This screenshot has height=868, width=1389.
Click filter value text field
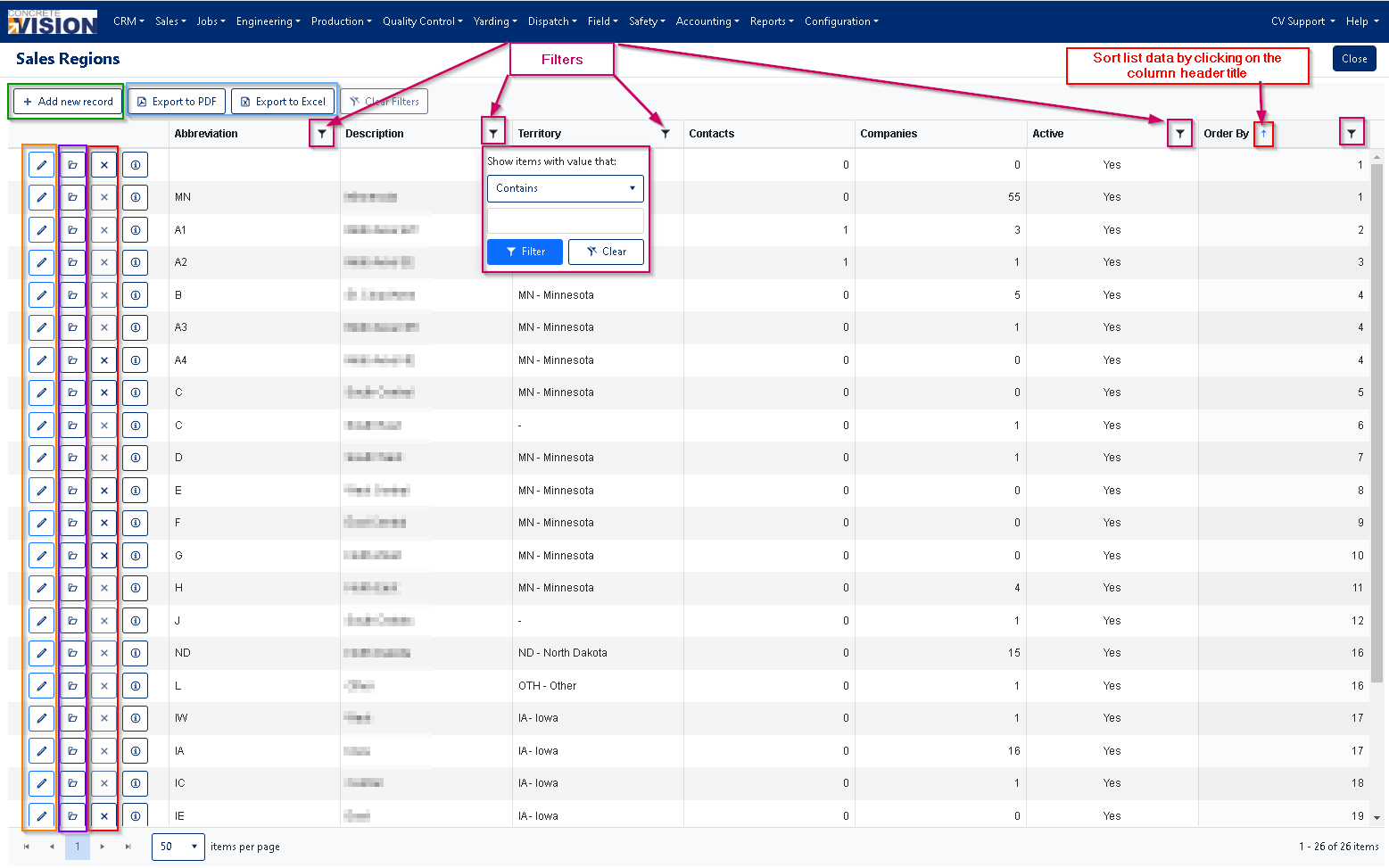(565, 220)
